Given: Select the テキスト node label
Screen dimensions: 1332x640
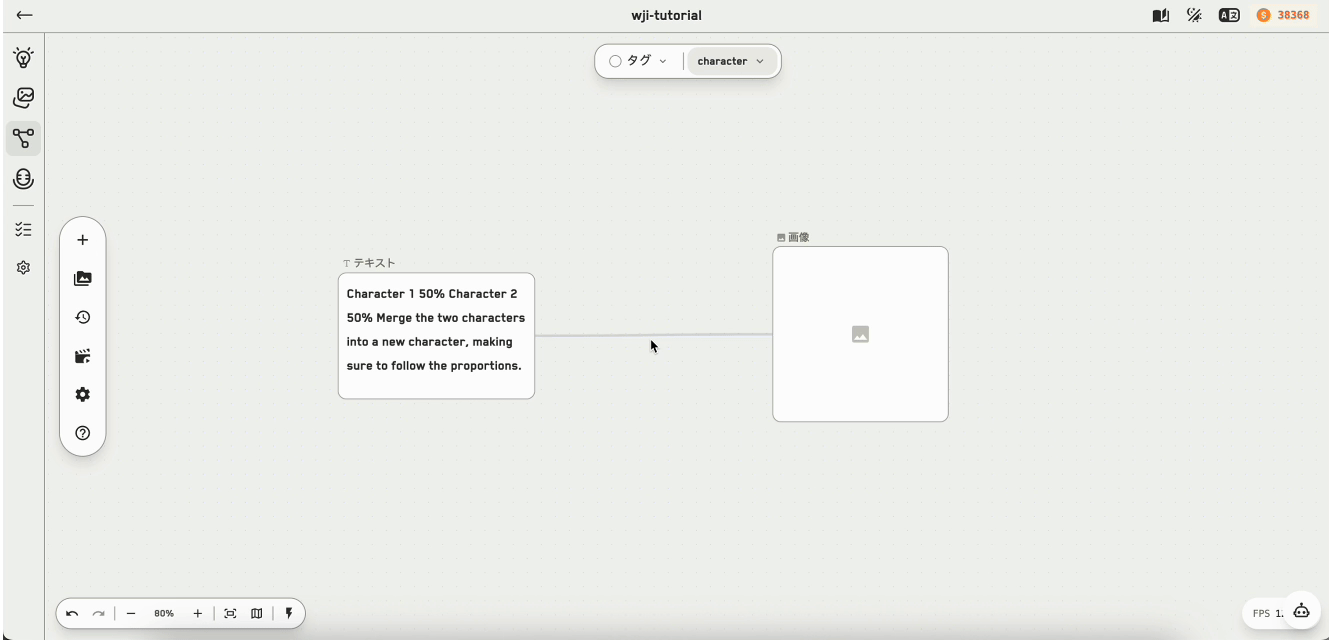Looking at the screenshot, I should (x=370, y=263).
